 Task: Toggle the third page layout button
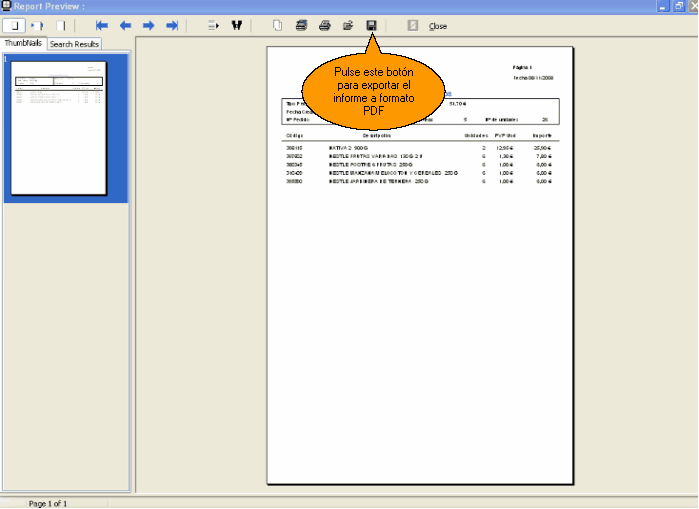click(x=61, y=25)
